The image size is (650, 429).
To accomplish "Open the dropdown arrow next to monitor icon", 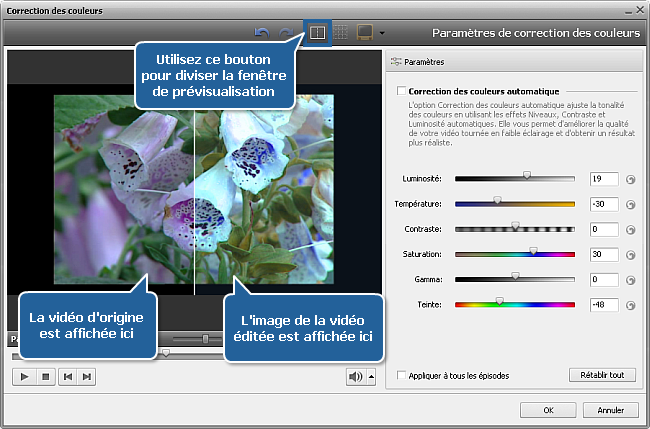I will tap(383, 34).
